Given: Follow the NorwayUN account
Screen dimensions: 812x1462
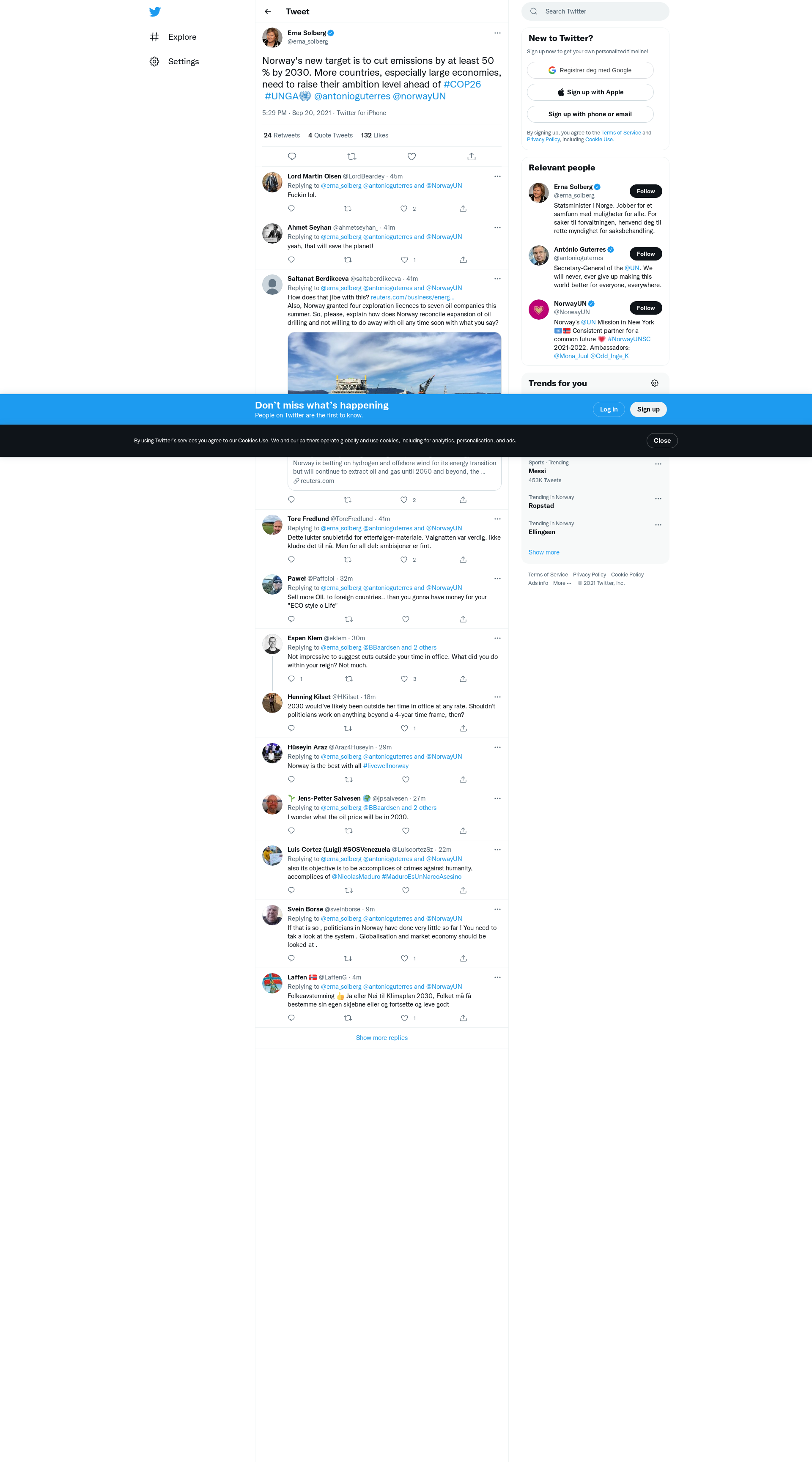Looking at the screenshot, I should pyautogui.click(x=645, y=307).
